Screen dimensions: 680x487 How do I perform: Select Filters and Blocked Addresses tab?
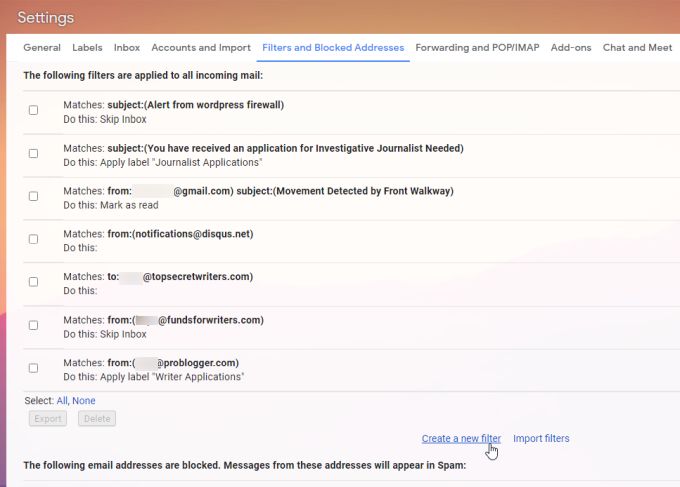pyautogui.click(x=333, y=47)
